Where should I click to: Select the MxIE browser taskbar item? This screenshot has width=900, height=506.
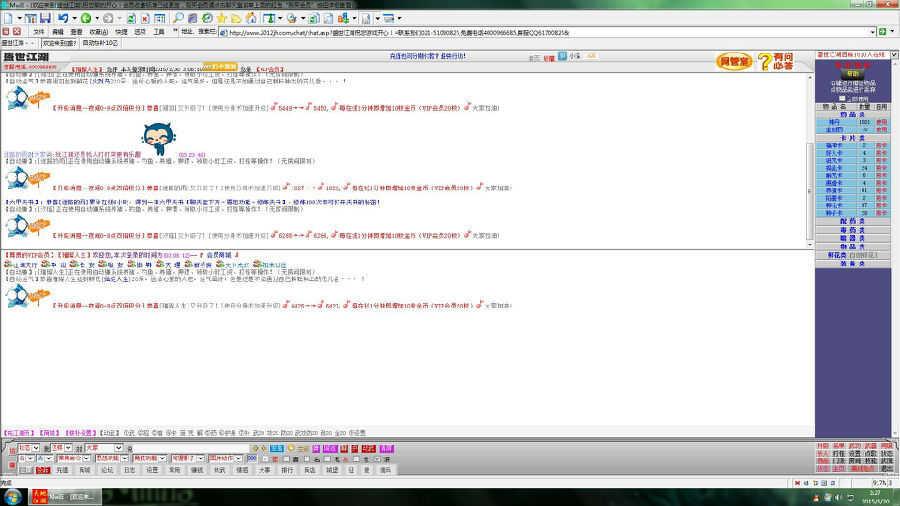[x=63, y=496]
